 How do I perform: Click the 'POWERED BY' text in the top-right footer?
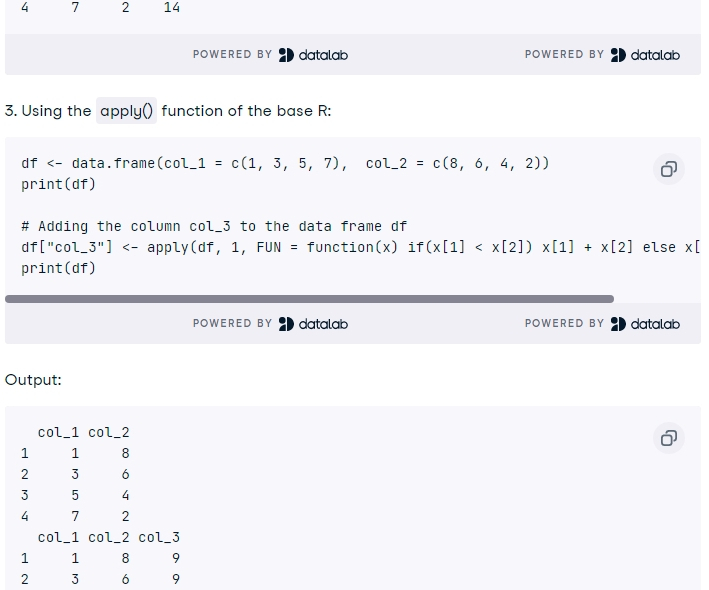click(x=564, y=54)
